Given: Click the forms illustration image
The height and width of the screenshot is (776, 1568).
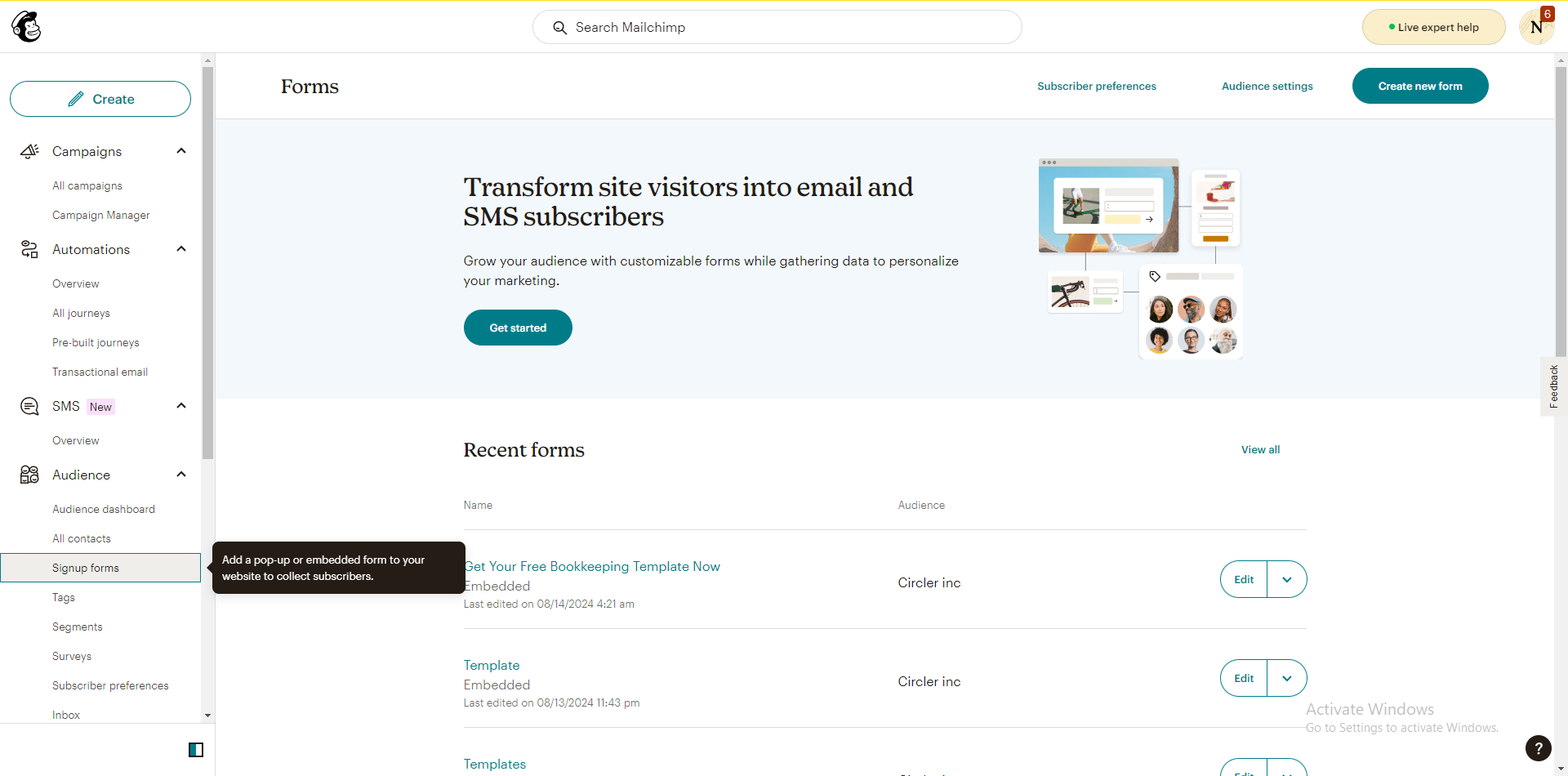Looking at the screenshot, I should (1141, 259).
